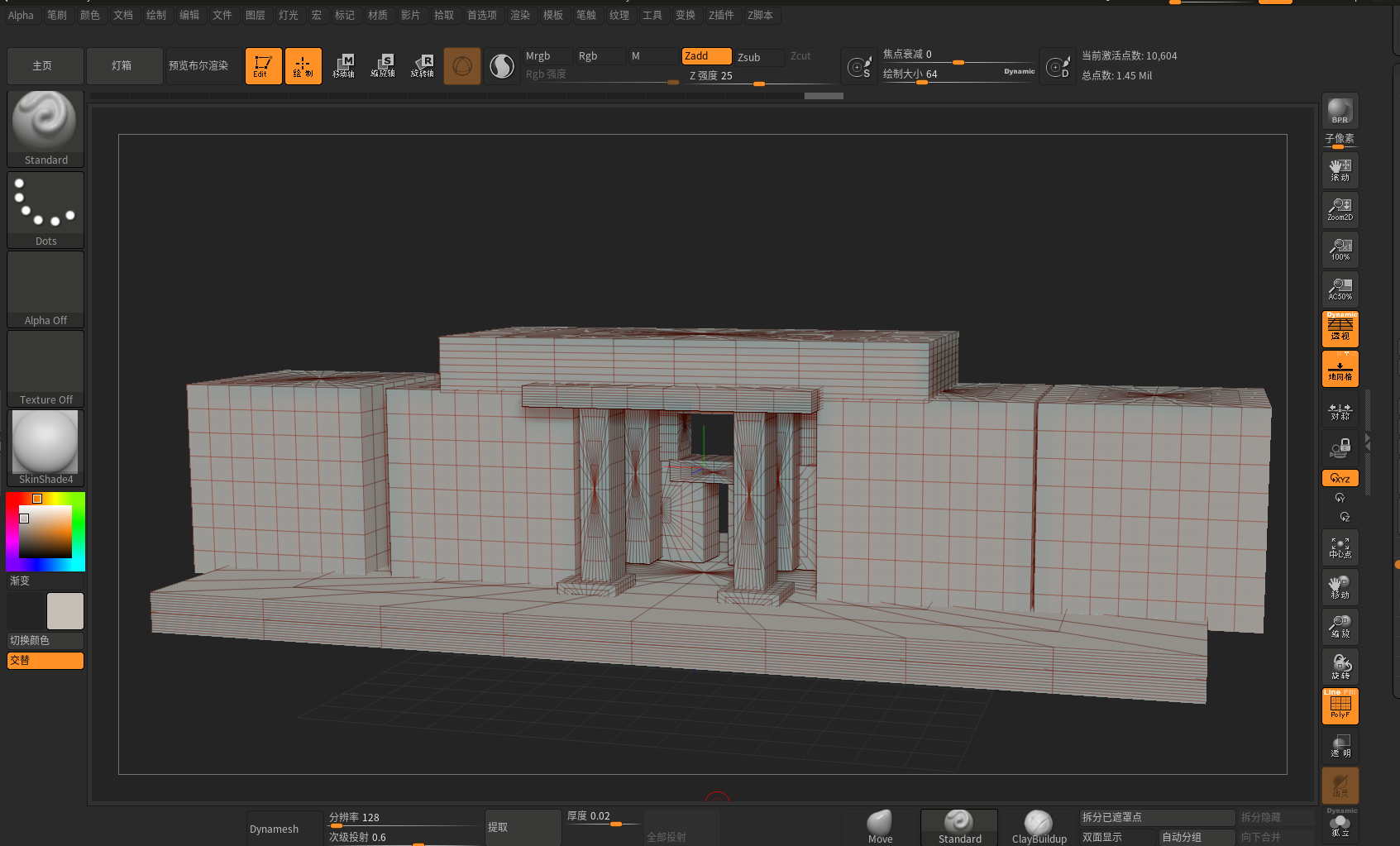Viewport: 1400px width, 846px height.
Task: Toggle PolyF wireframe display
Action: [x=1340, y=706]
